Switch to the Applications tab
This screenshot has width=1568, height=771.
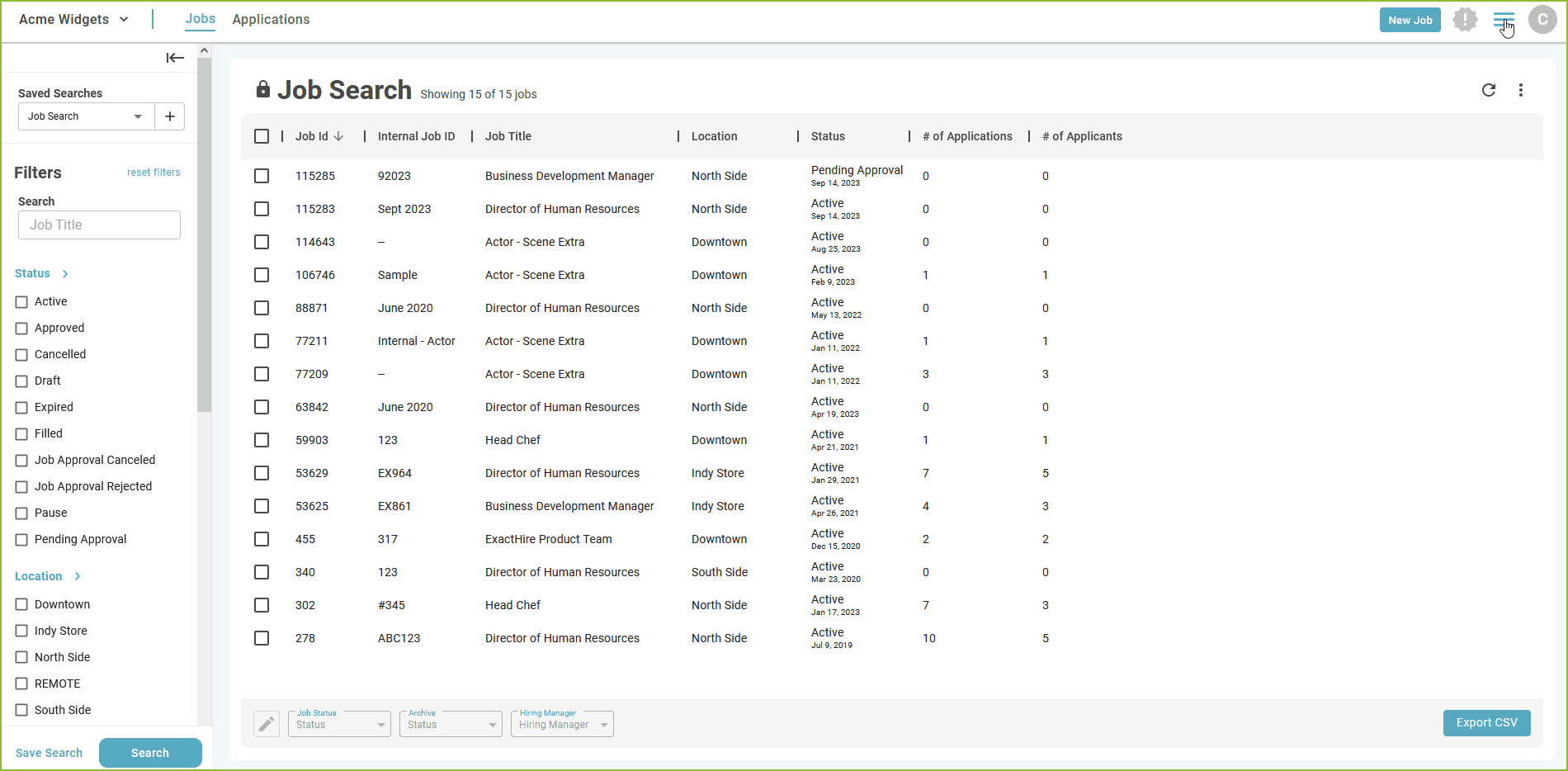[271, 19]
